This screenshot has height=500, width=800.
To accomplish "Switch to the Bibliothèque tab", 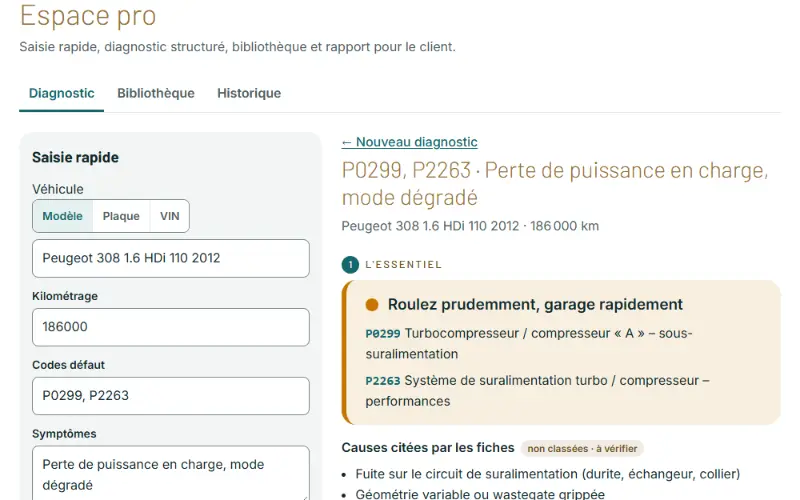I will [x=156, y=93].
